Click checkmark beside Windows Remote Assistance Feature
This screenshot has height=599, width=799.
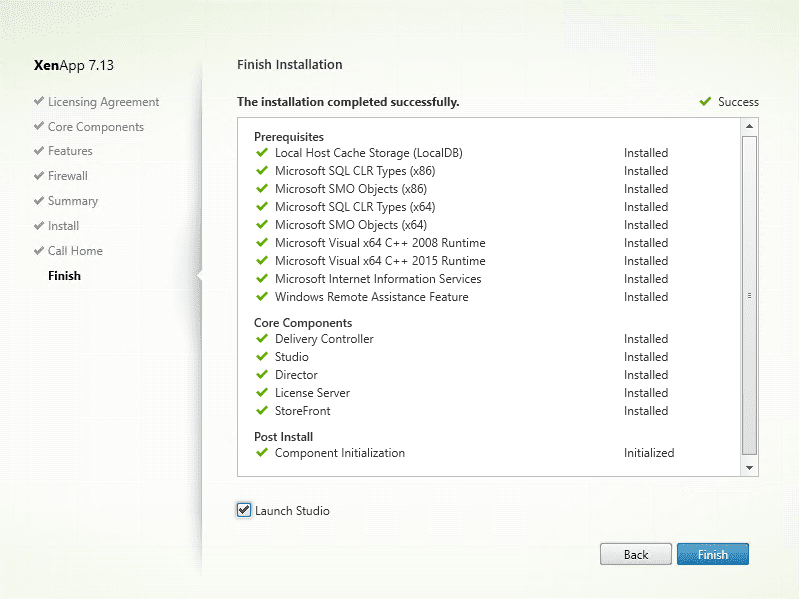pyautogui.click(x=262, y=296)
